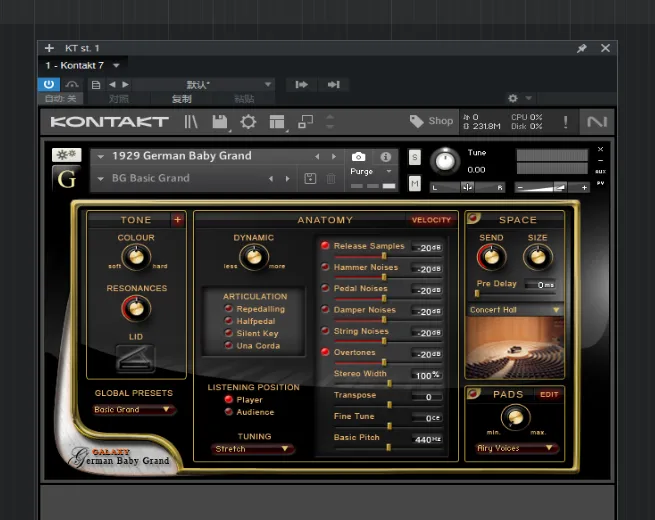The height and width of the screenshot is (520, 655).
Task: Delete the snapshot with trash icon
Action: [331, 178]
